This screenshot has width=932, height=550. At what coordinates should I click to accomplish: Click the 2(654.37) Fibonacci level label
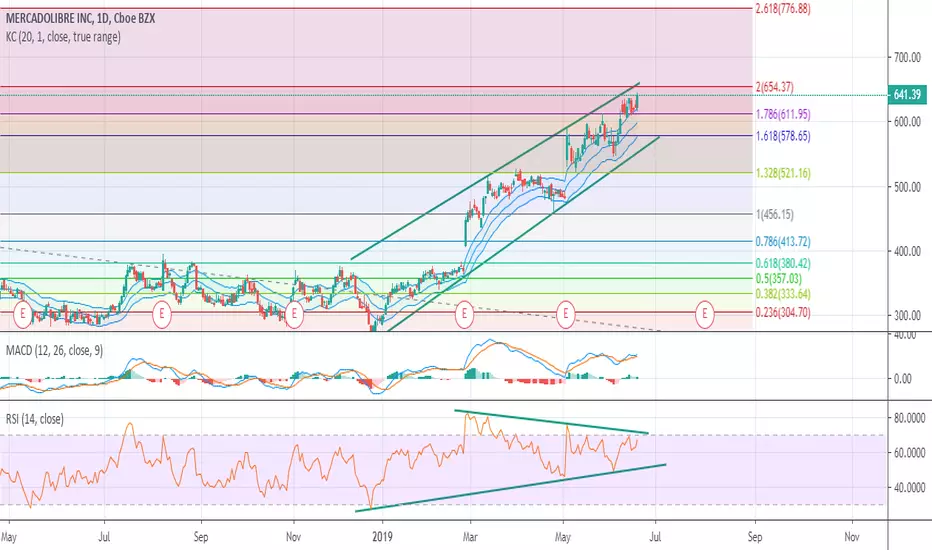tap(774, 87)
